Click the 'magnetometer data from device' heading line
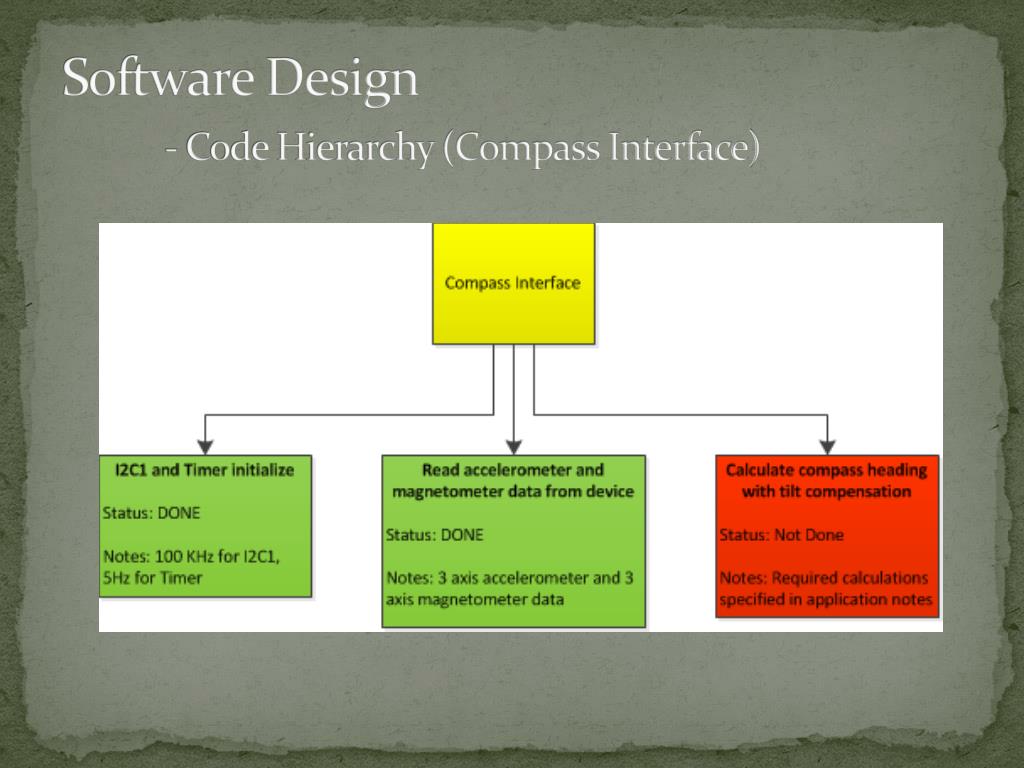This screenshot has width=1024, height=768. (513, 492)
